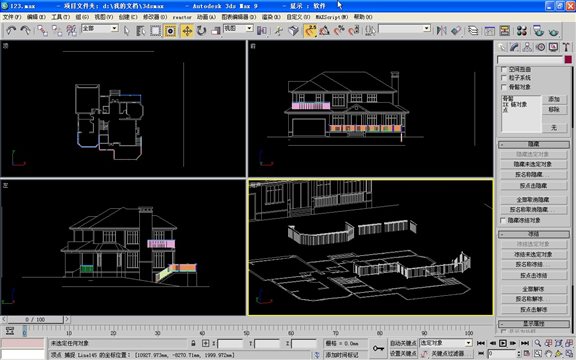Viewport: 576px width, 360px height.
Task: Click the red object color swatch
Action: (568, 60)
